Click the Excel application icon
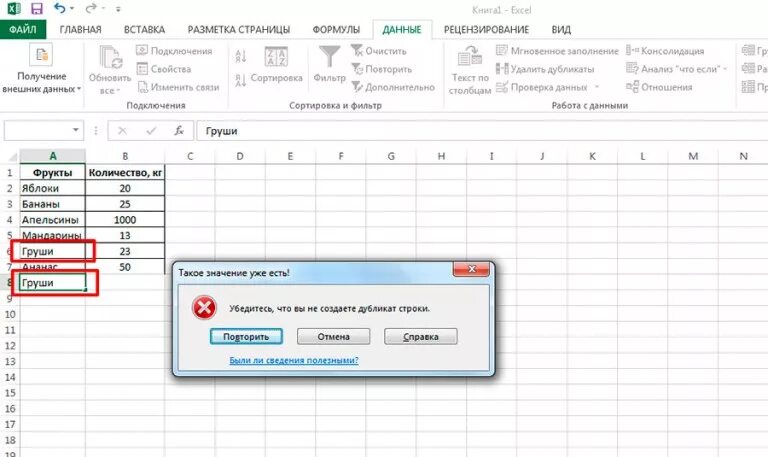 coord(13,8)
